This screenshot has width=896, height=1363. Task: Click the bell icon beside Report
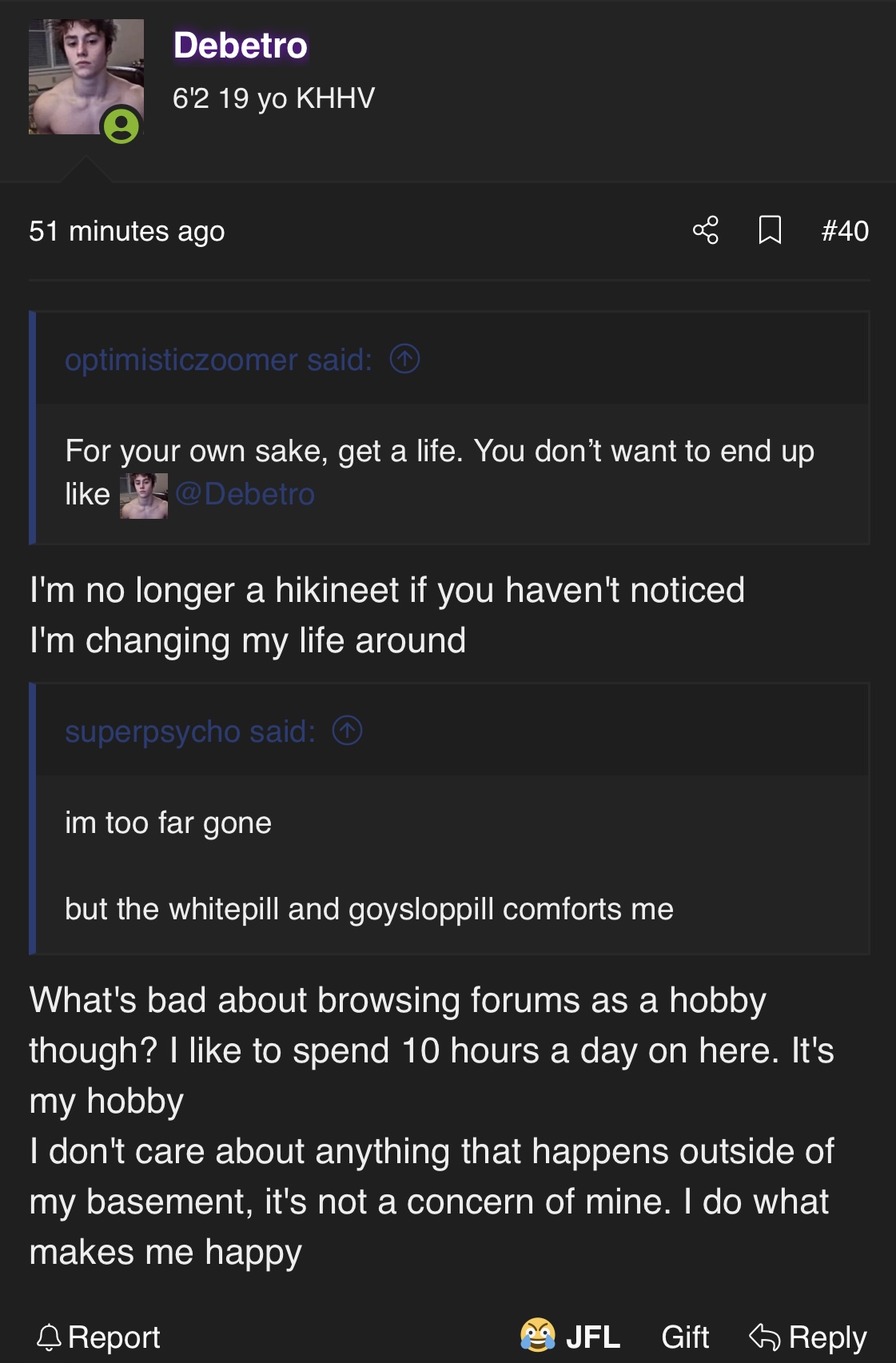(49, 1337)
